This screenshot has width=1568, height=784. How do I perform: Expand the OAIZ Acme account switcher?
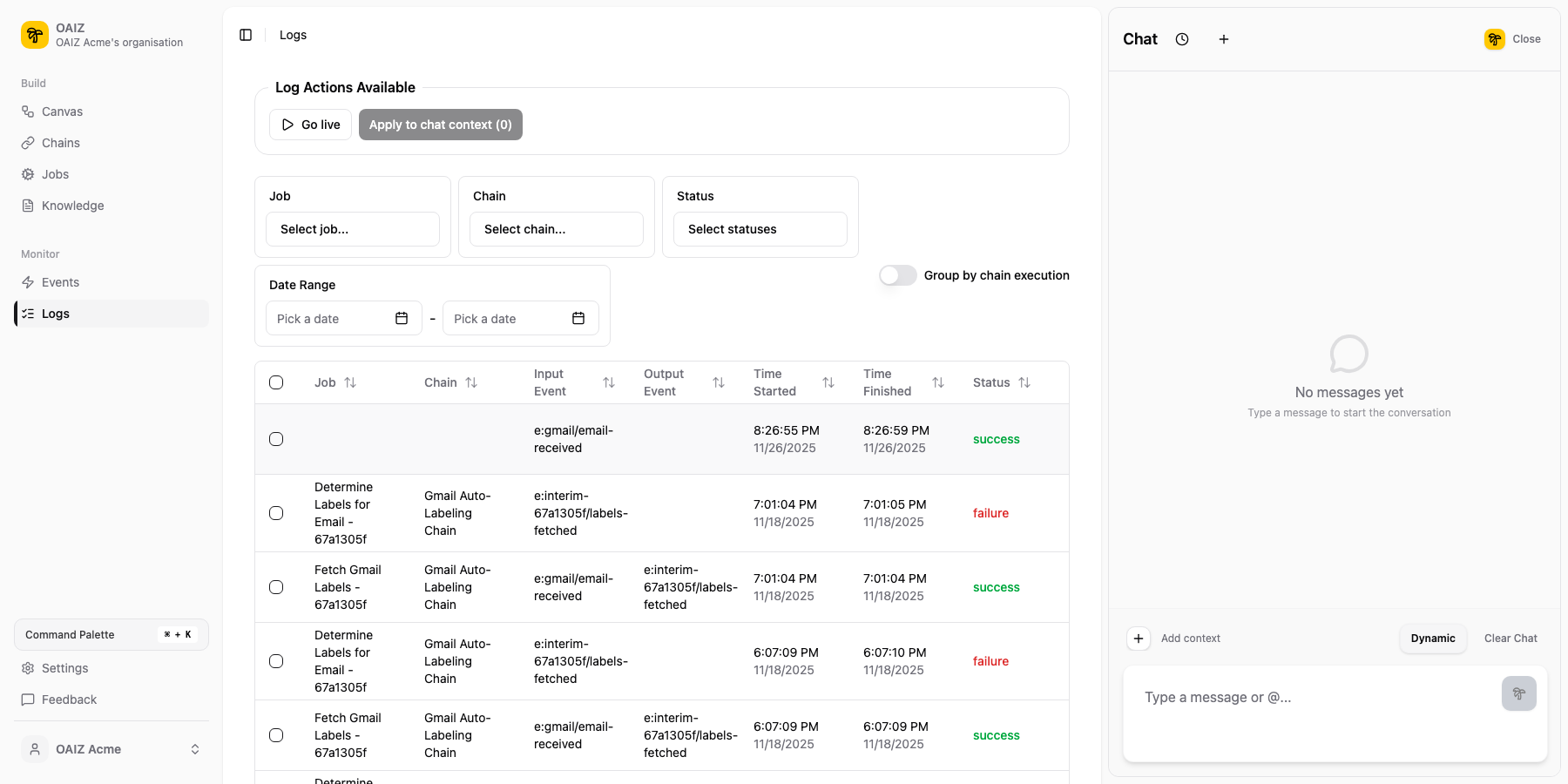pyautogui.click(x=195, y=749)
